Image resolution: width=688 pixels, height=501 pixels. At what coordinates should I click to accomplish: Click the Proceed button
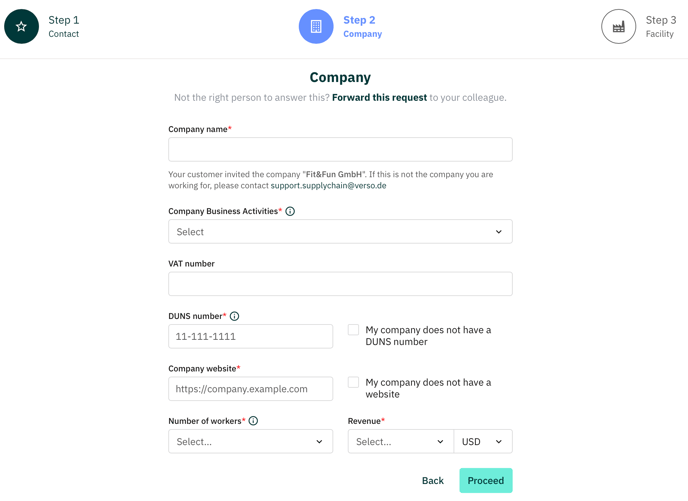click(x=486, y=480)
